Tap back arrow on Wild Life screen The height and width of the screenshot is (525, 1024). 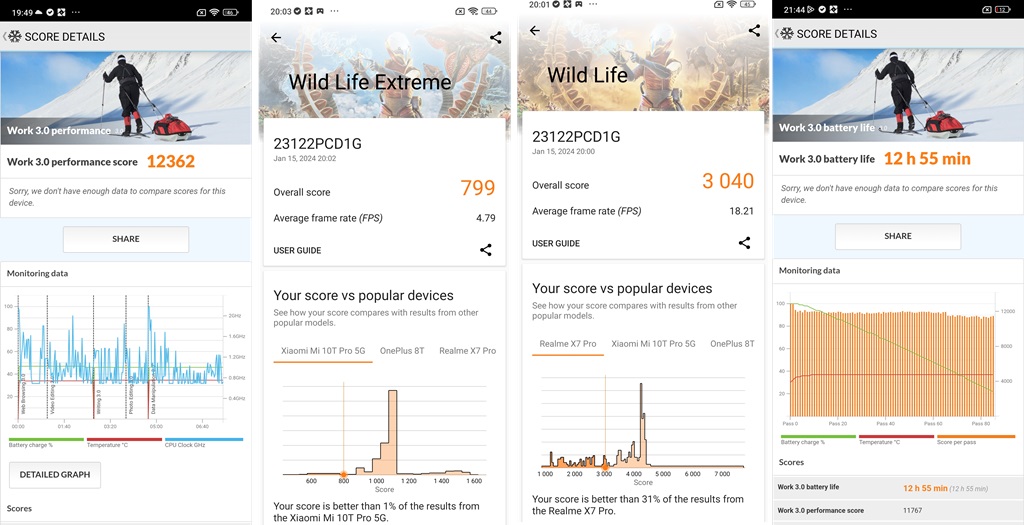pos(534,31)
